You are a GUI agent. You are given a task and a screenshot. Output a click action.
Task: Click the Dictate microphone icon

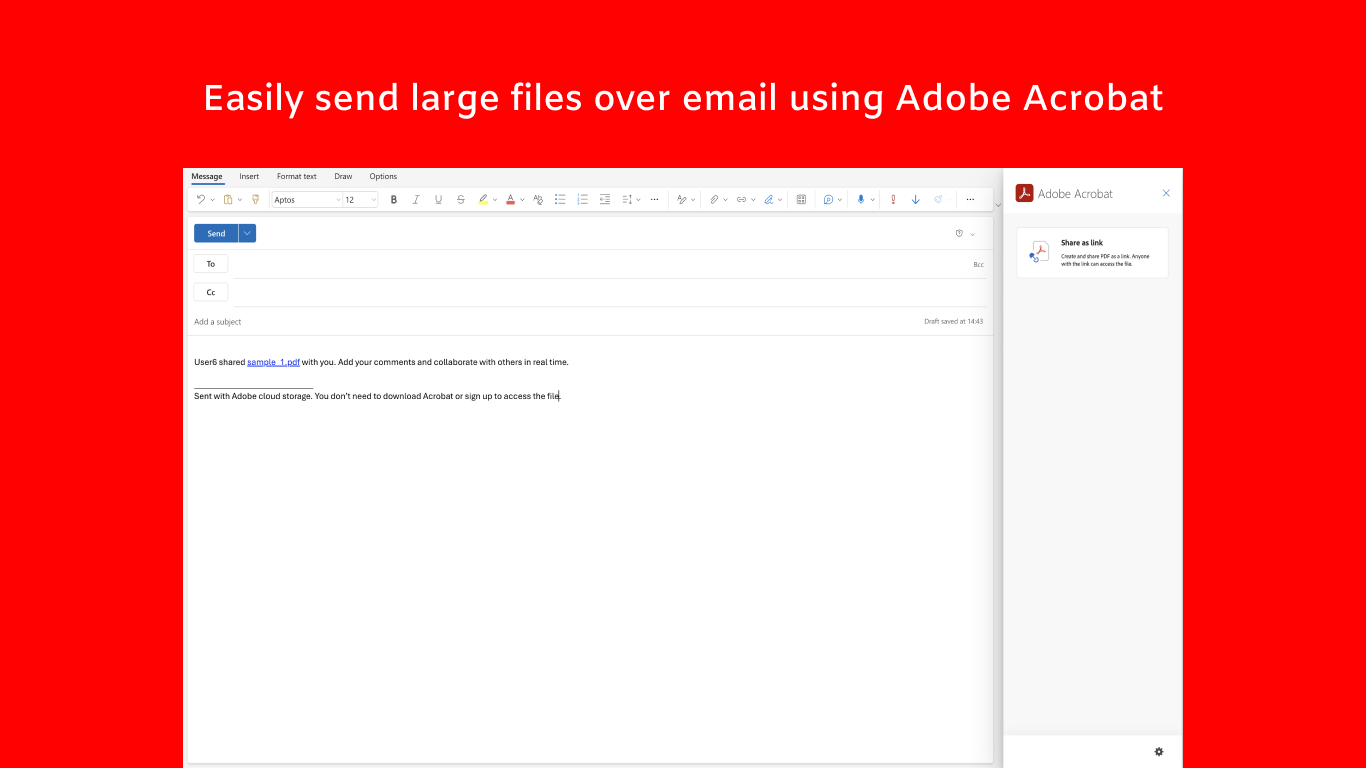[861, 199]
